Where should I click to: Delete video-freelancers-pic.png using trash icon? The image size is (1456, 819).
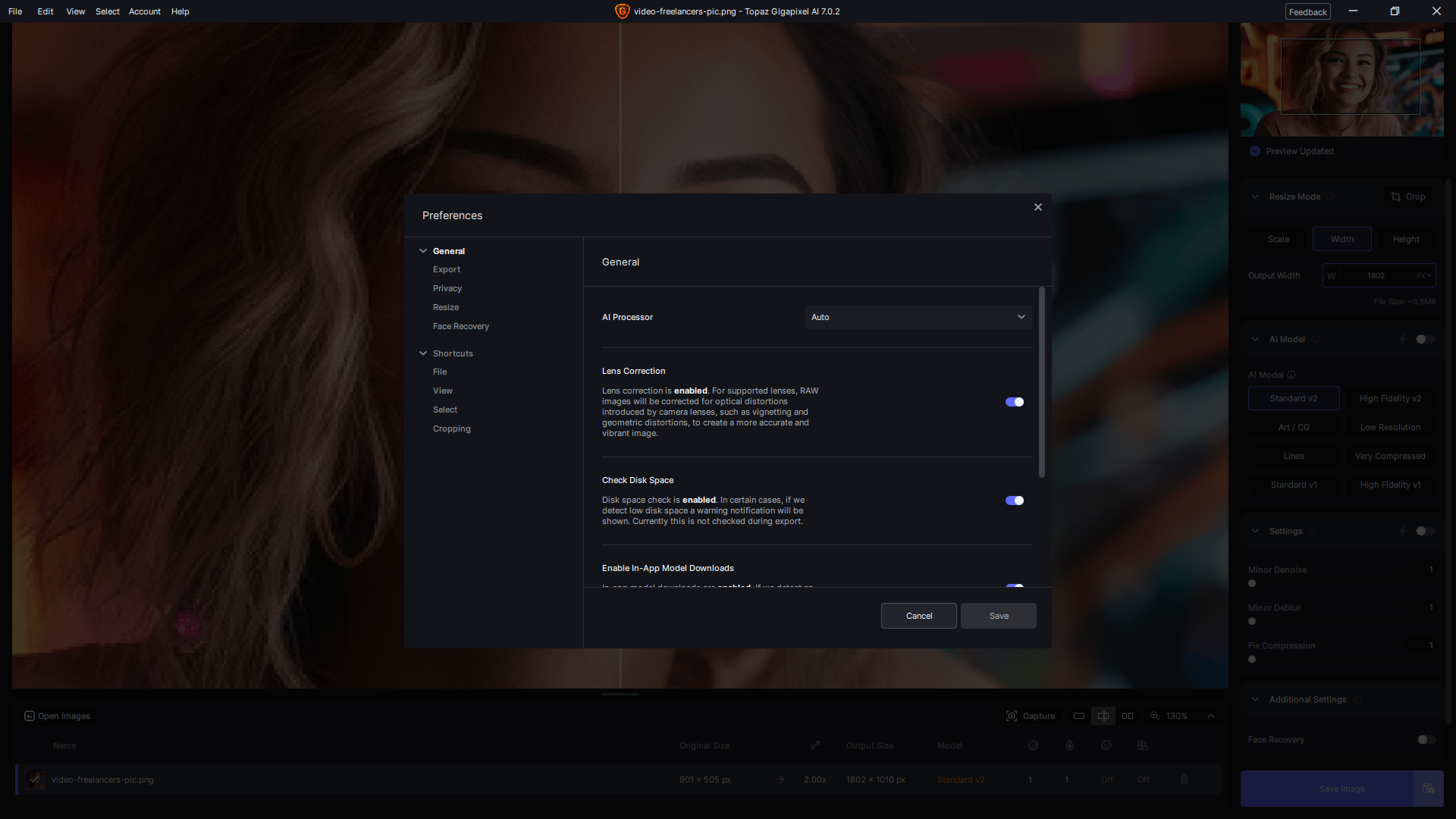coord(1185,780)
